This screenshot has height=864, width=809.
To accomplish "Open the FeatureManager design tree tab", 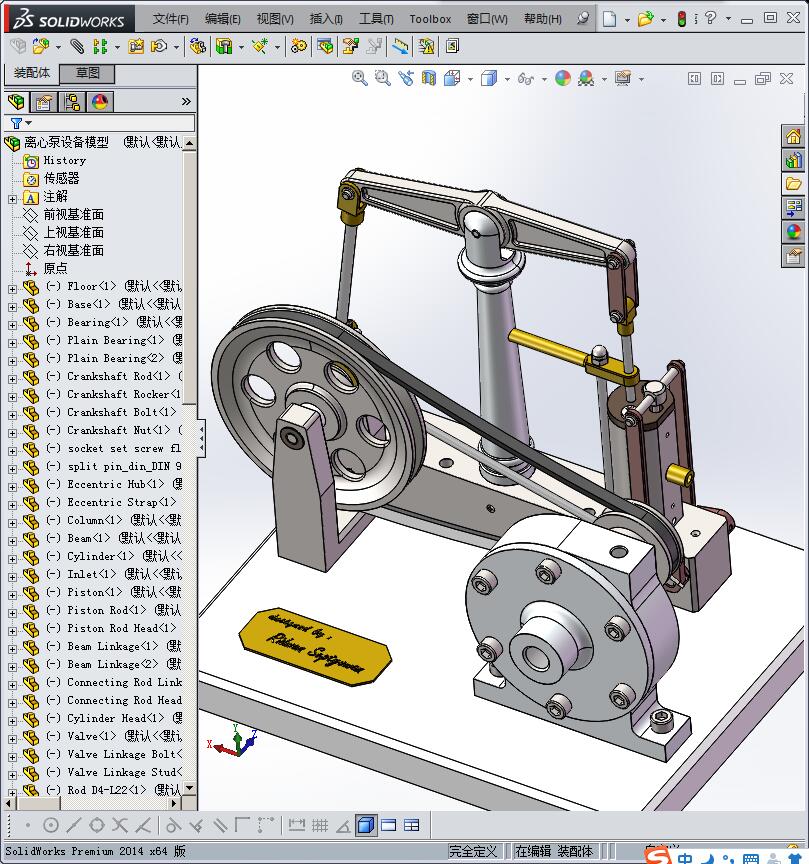I will (x=16, y=102).
